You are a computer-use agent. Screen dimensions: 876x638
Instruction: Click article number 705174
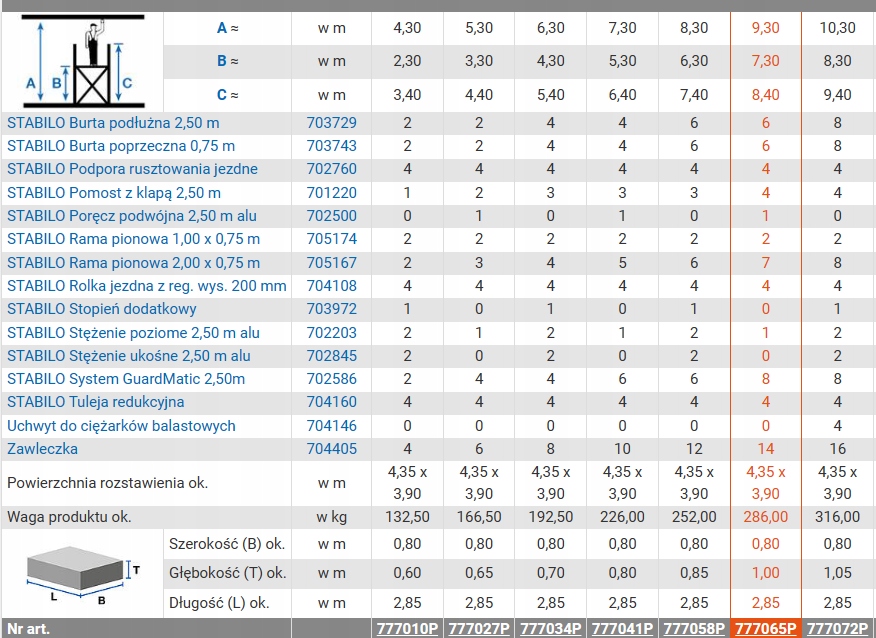tap(331, 239)
